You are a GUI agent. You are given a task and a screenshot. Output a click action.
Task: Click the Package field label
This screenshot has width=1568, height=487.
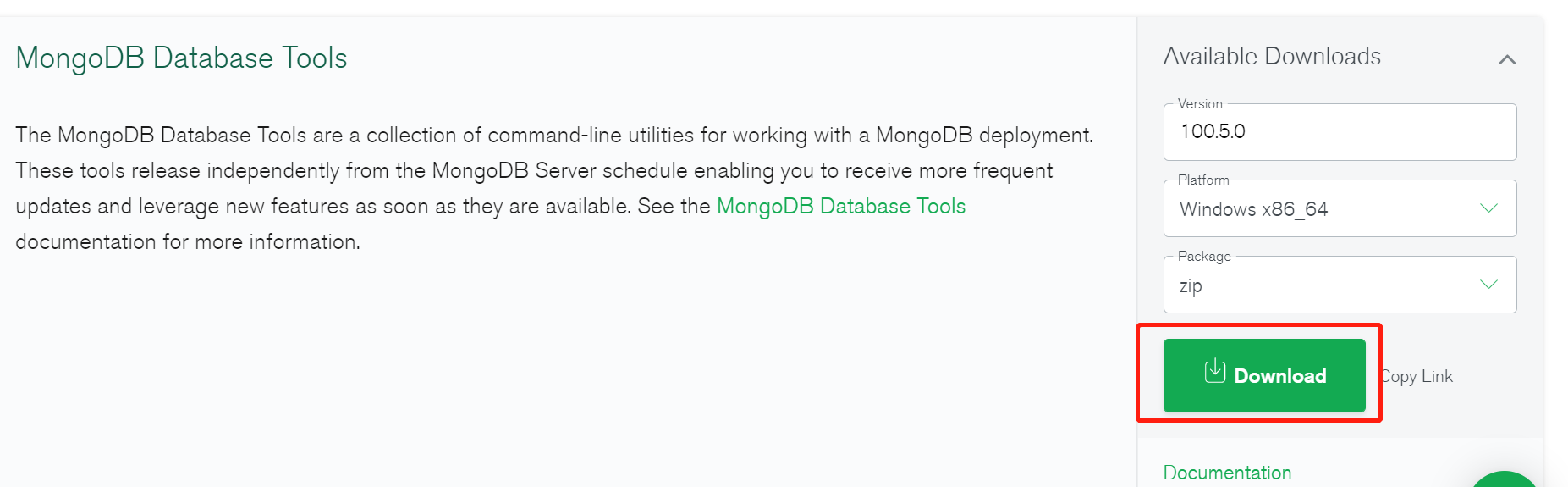pyautogui.click(x=1204, y=257)
